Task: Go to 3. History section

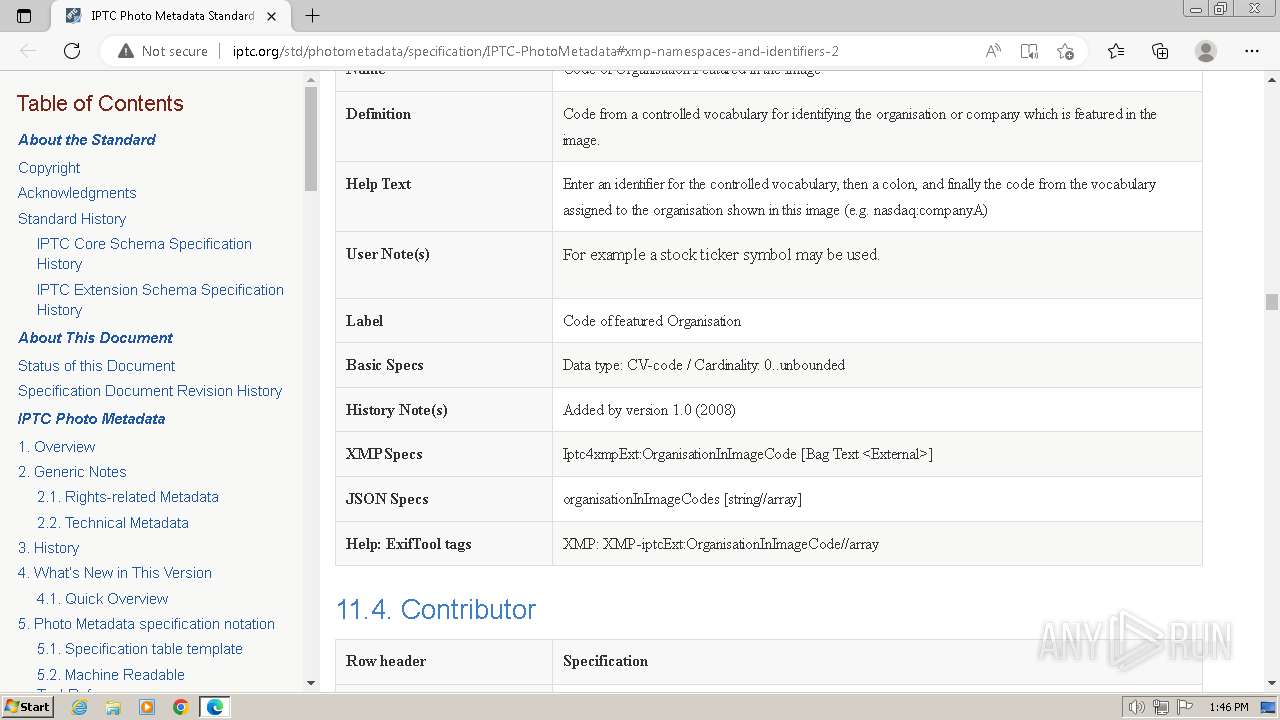Action: pos(48,548)
